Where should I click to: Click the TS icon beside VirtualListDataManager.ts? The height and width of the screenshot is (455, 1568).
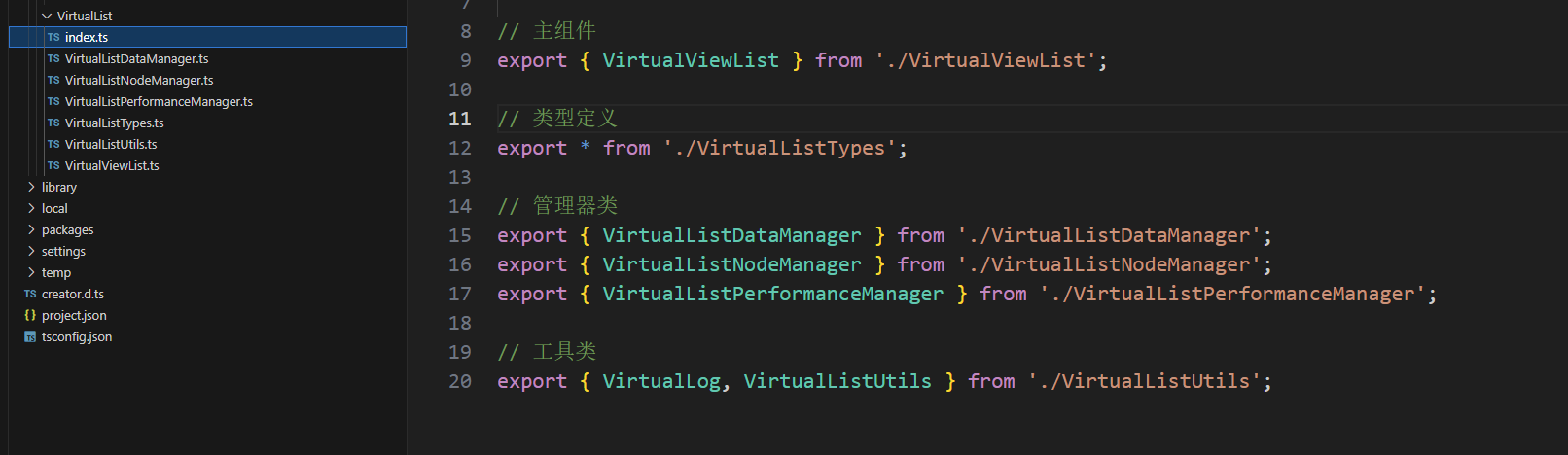coord(53,58)
